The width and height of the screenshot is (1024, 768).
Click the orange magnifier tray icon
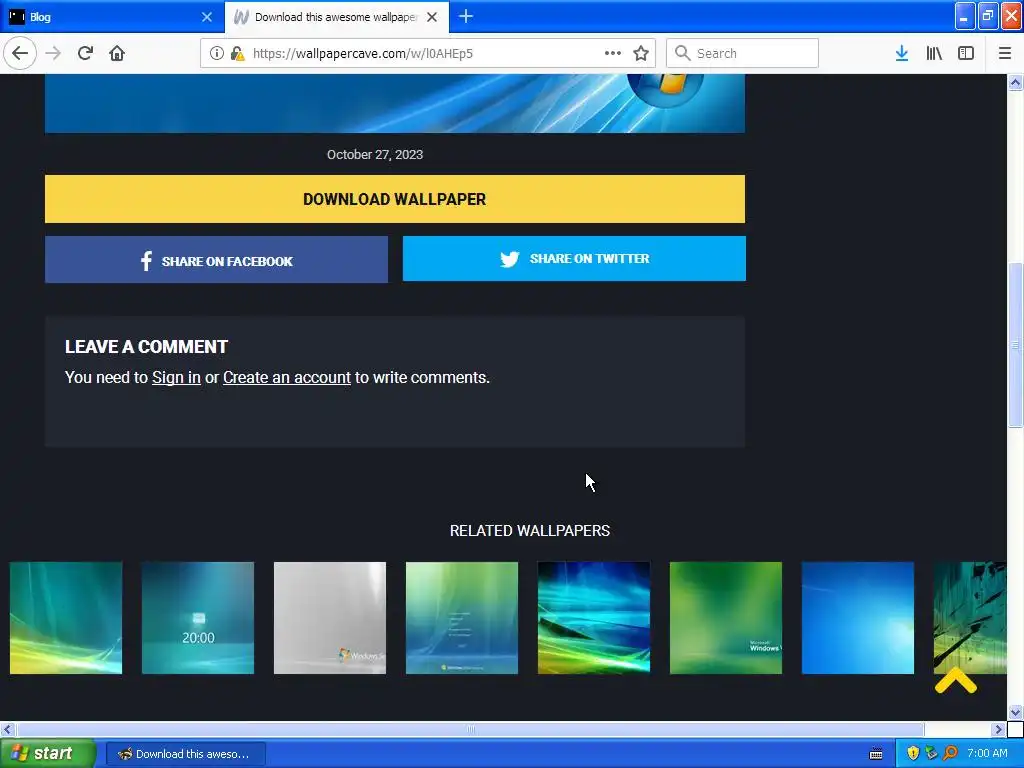950,753
